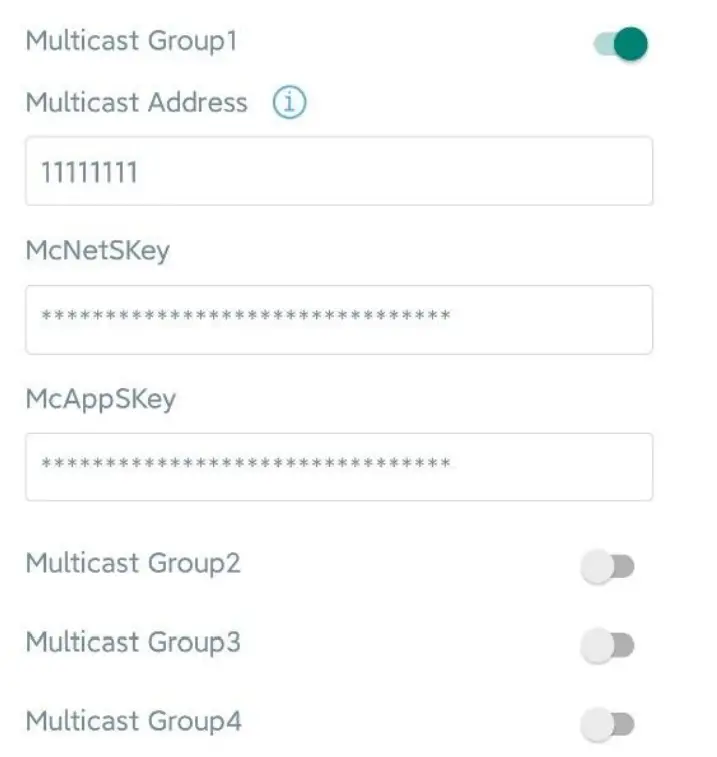Click into the McNetSKey input box
717x757 pixels.
(339, 319)
